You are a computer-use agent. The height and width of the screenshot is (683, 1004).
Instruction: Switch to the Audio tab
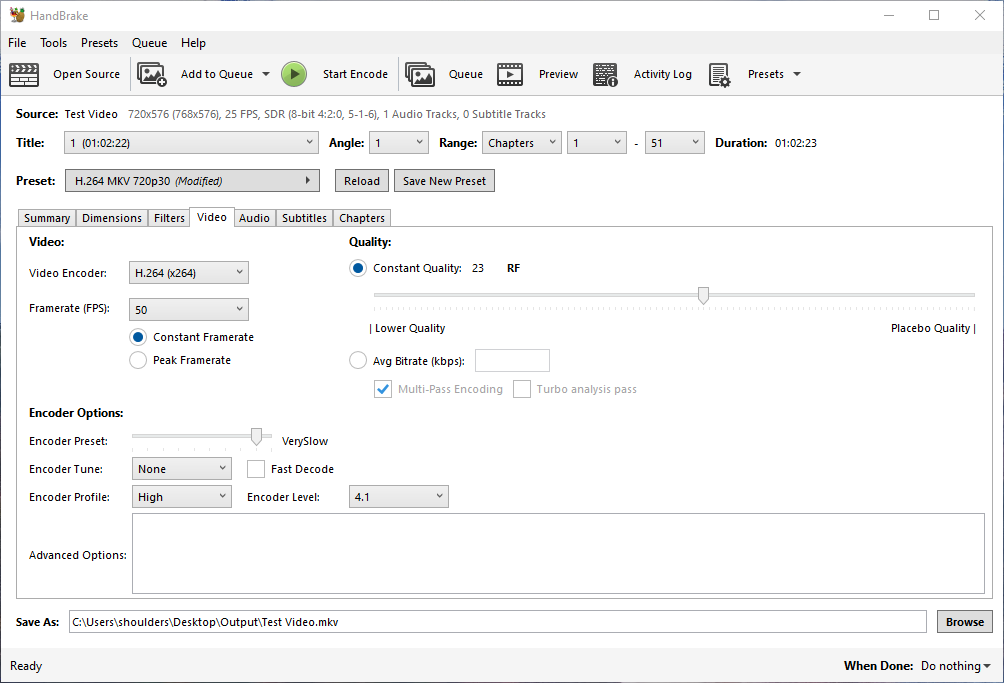tap(254, 218)
